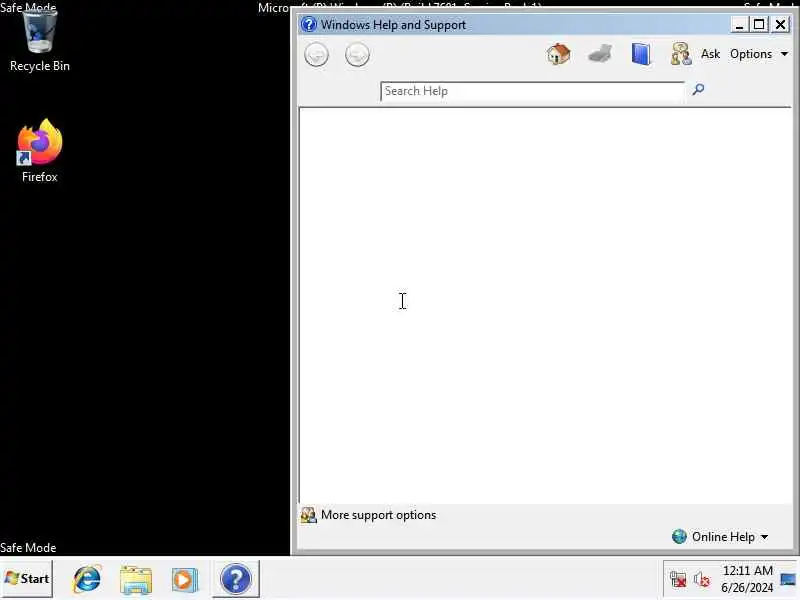Screen dimensions: 800x600
Task: Select the Firefox desktop shortcut
Action: pyautogui.click(x=40, y=151)
